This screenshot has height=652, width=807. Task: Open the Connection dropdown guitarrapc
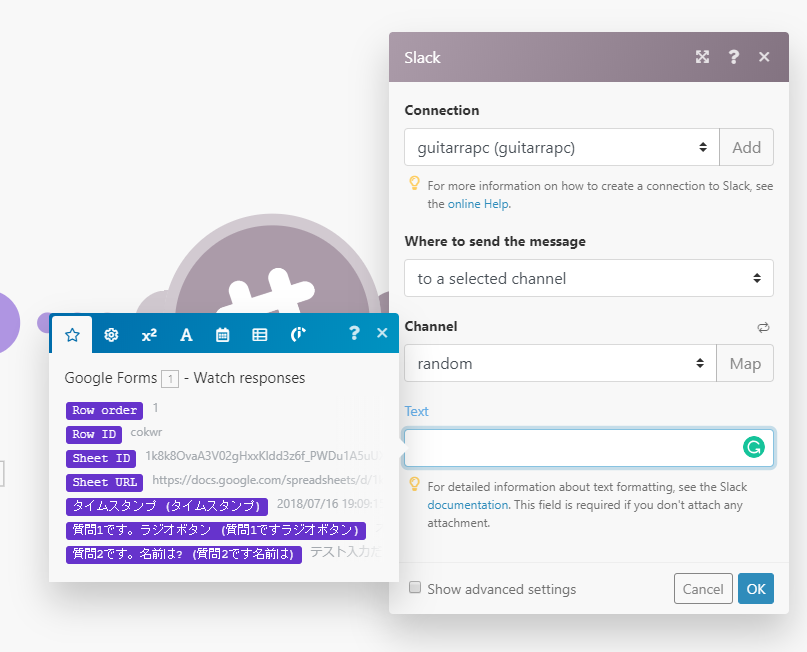click(562, 147)
